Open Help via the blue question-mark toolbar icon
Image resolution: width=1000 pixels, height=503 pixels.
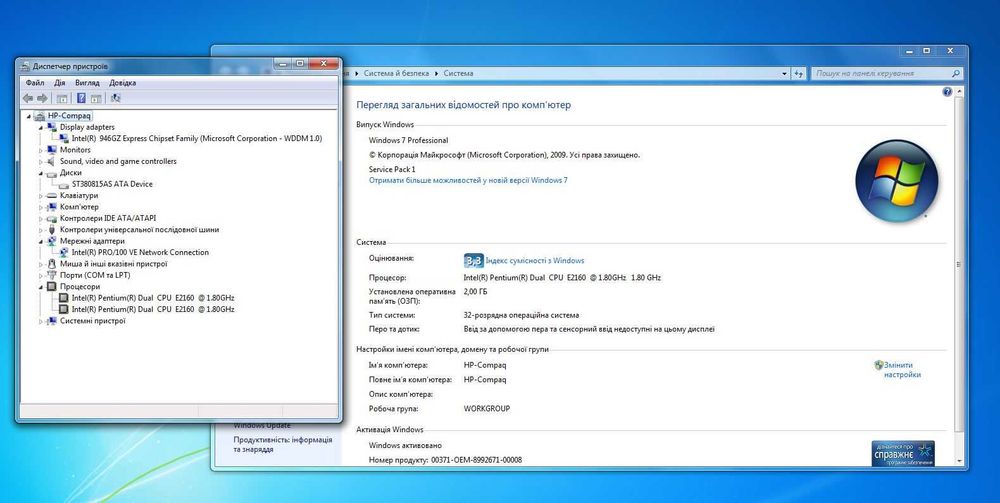point(81,98)
